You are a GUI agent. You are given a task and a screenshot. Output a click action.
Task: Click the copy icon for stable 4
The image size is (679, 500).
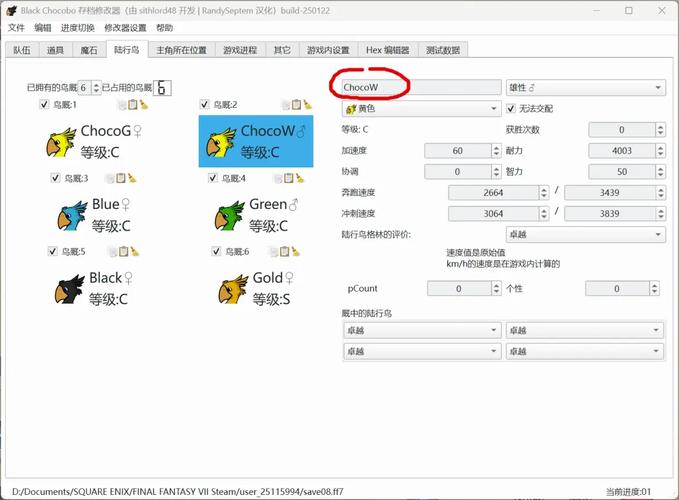(x=278, y=178)
